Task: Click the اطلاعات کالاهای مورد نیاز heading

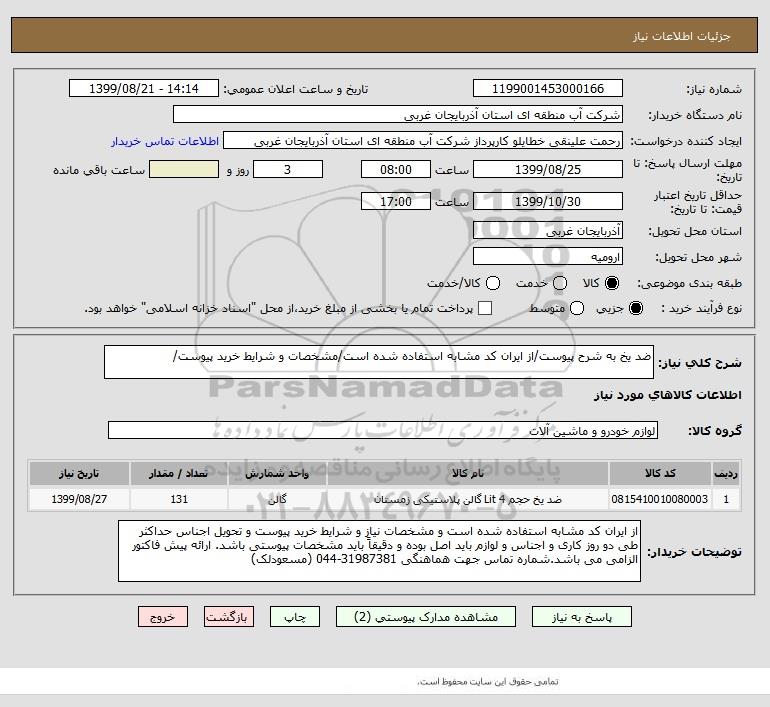Action: [x=668, y=395]
